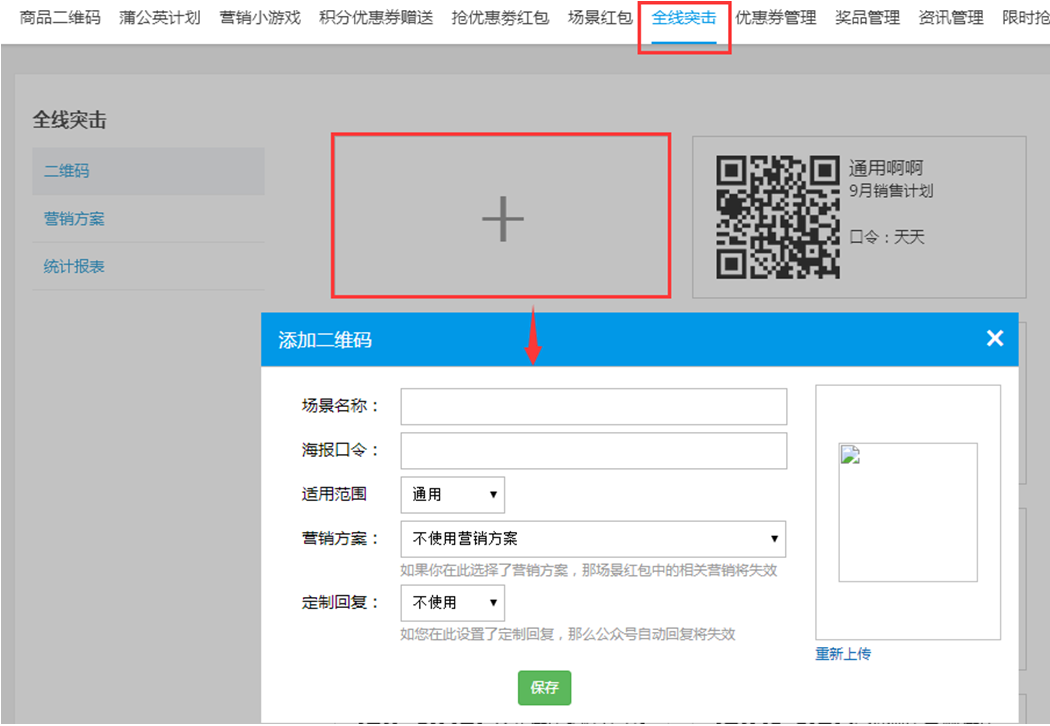Open the 场景红包 tab
The width and height of the screenshot is (1050, 726).
pos(600,18)
